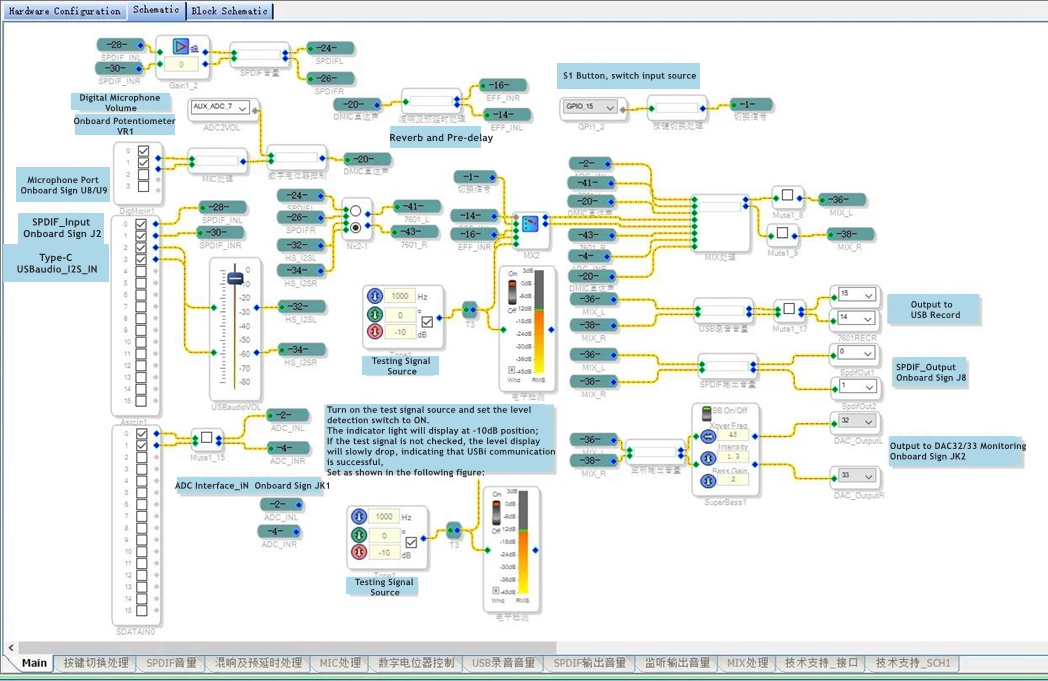
Task: Open the AUX_ADC_7 dropdown
Action: pyautogui.click(x=241, y=106)
